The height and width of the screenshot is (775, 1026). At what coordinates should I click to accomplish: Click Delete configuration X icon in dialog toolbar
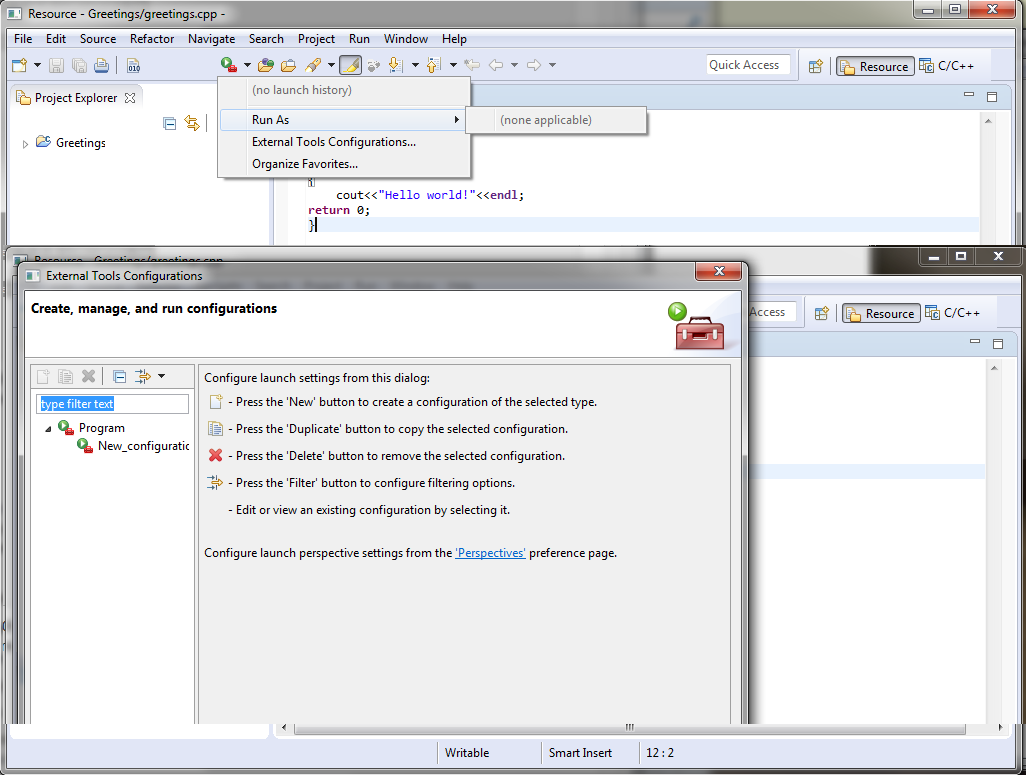click(x=88, y=376)
